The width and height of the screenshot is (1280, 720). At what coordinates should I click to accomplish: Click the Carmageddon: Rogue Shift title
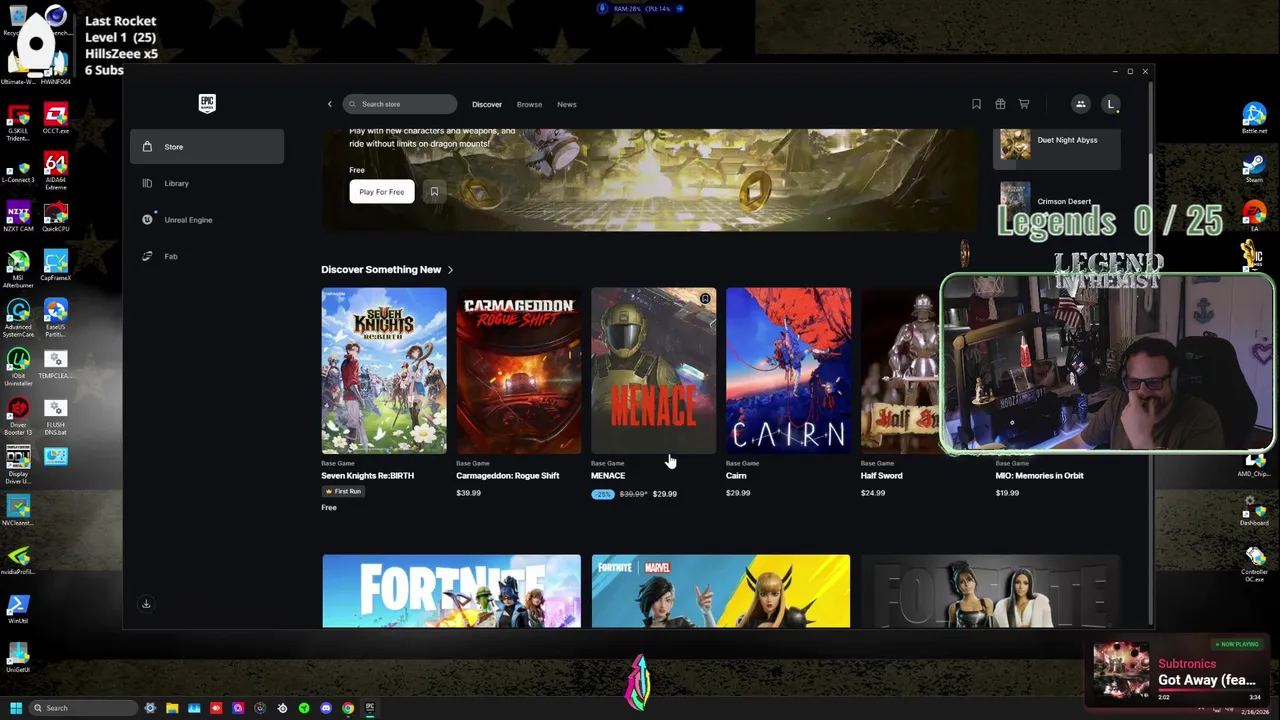(507, 476)
